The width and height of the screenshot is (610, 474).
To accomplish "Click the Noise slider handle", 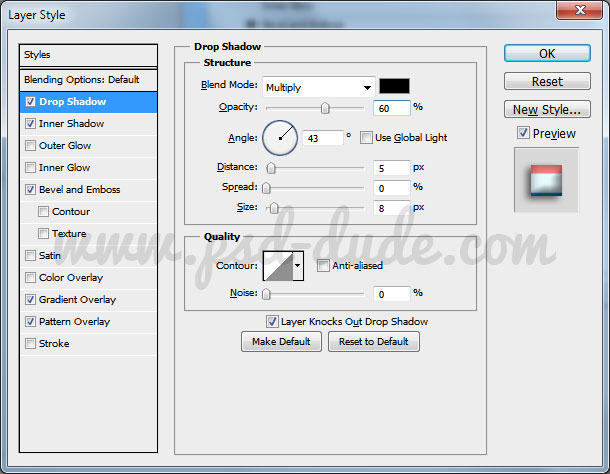I will coord(266,294).
